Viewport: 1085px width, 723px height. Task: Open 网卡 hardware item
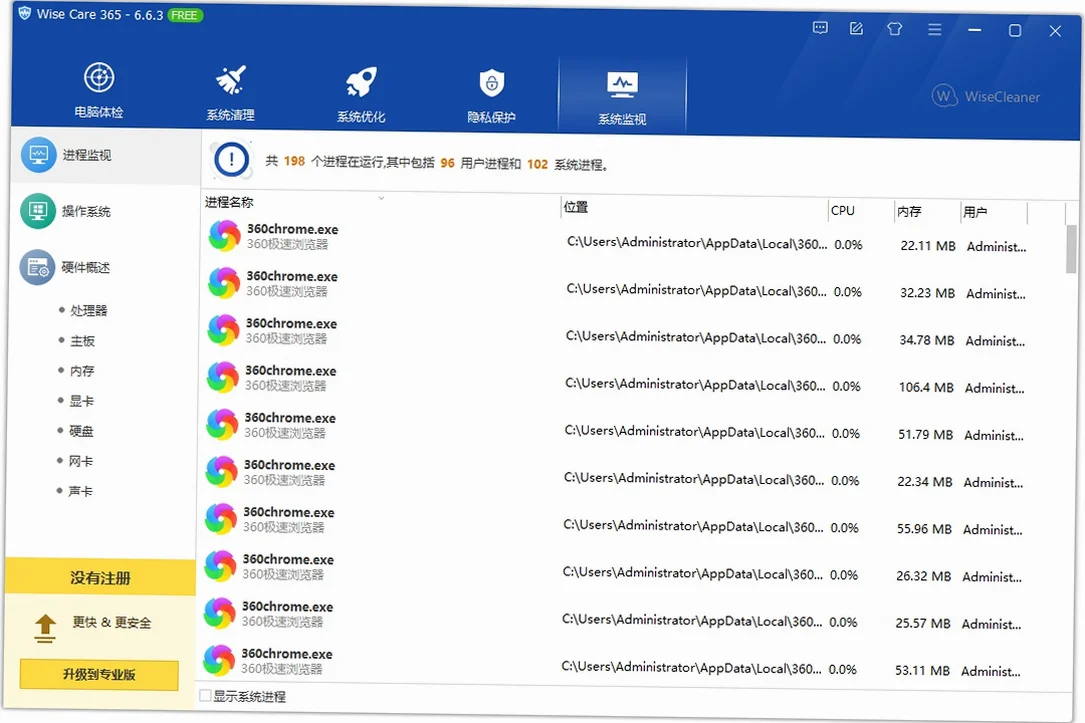pyautogui.click(x=80, y=461)
